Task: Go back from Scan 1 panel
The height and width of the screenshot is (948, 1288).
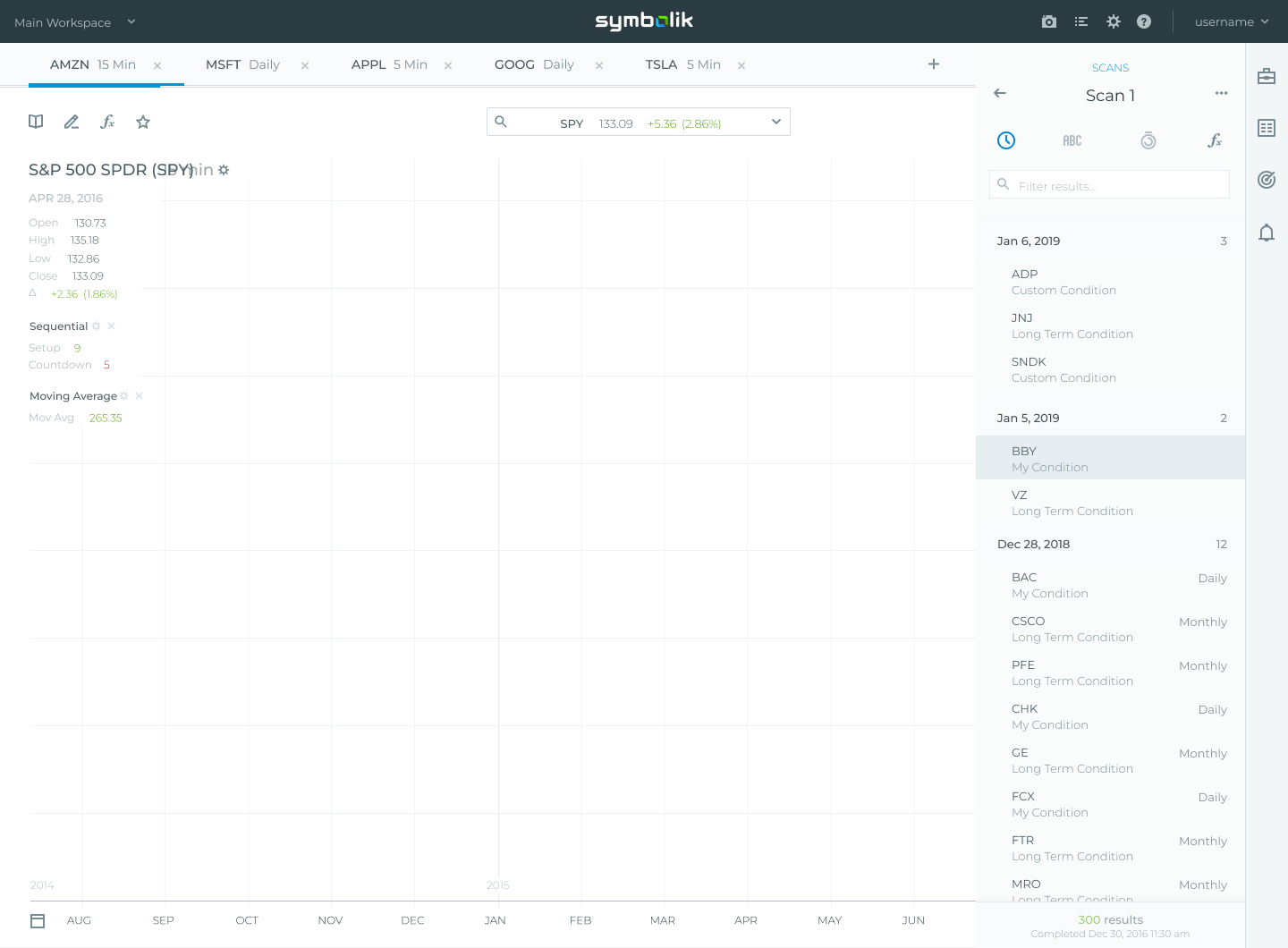Action: coord(1000,93)
